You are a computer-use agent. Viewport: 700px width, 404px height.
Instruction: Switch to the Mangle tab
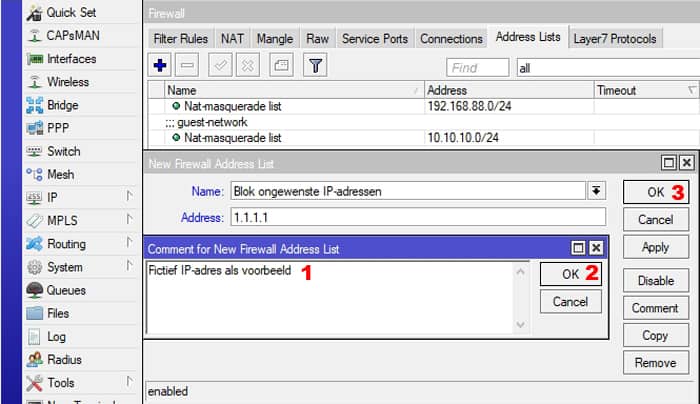(275, 39)
